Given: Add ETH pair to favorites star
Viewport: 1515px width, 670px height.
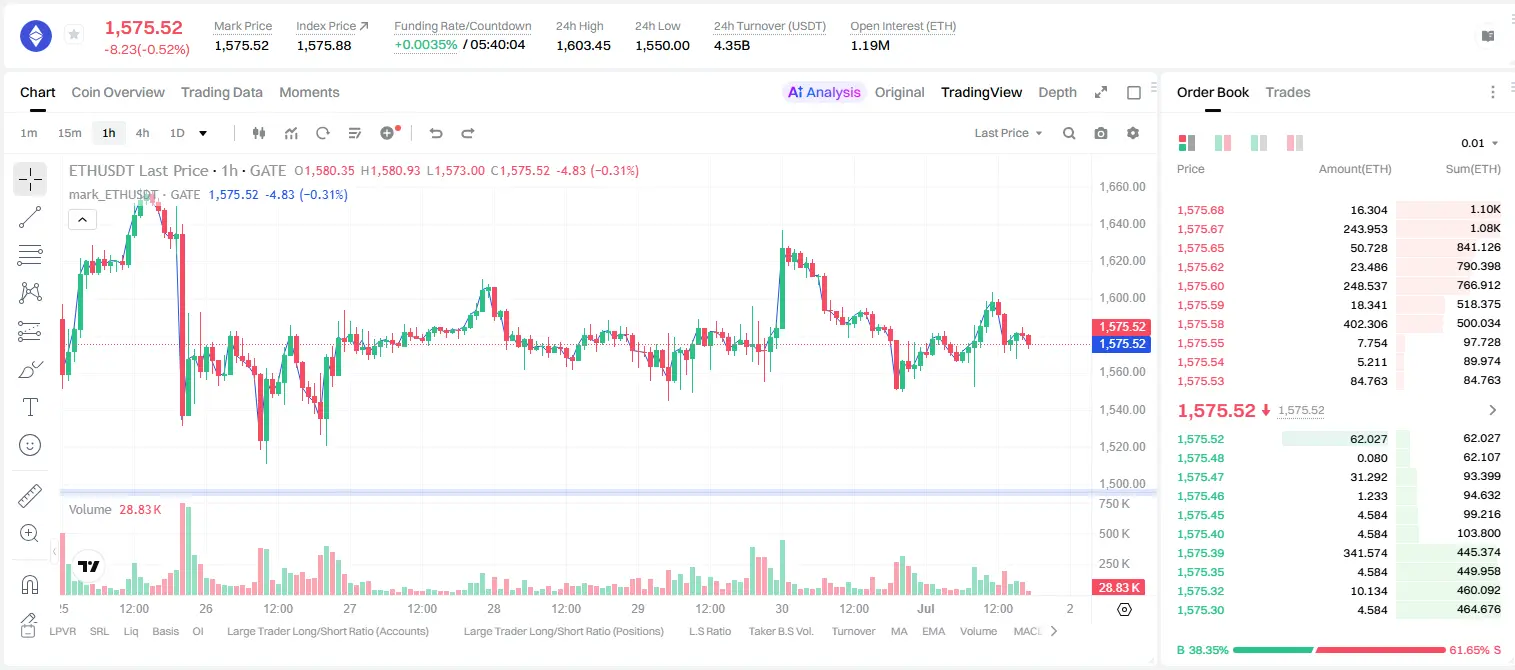Looking at the screenshot, I should click(74, 35).
